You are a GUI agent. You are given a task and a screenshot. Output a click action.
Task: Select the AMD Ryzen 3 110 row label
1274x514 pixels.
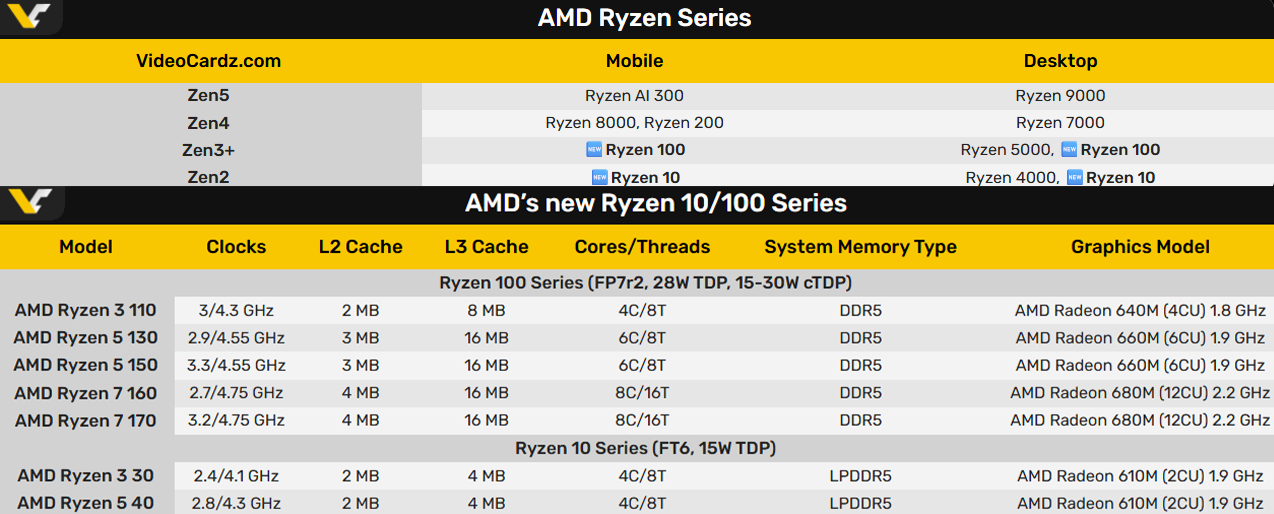86,311
